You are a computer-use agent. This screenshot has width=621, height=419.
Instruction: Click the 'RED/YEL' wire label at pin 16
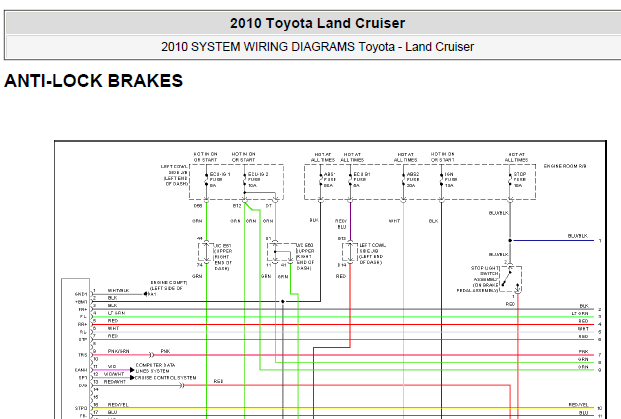pyautogui.click(x=118, y=405)
